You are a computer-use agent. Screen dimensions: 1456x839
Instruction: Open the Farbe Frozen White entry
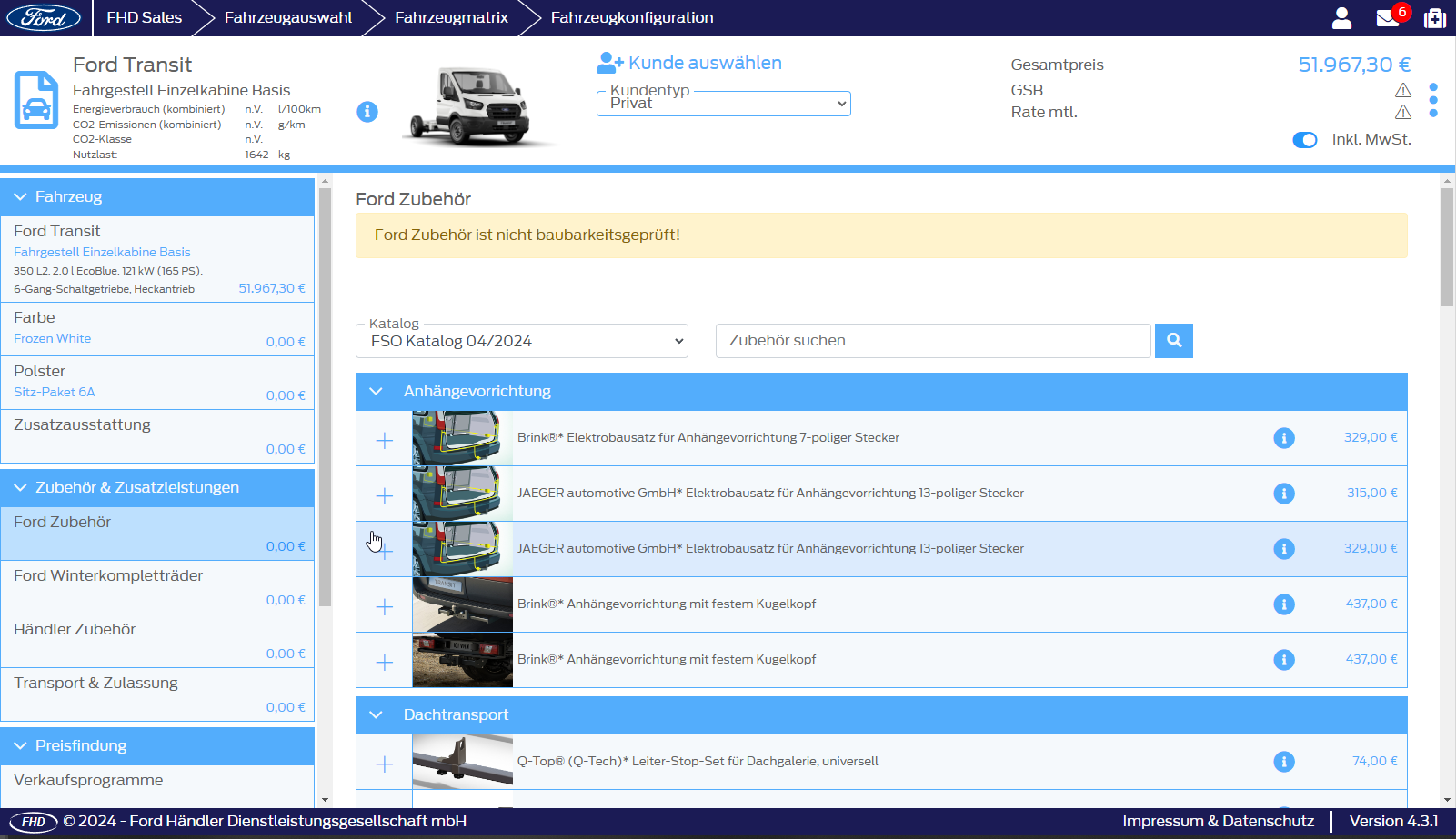[157, 329]
